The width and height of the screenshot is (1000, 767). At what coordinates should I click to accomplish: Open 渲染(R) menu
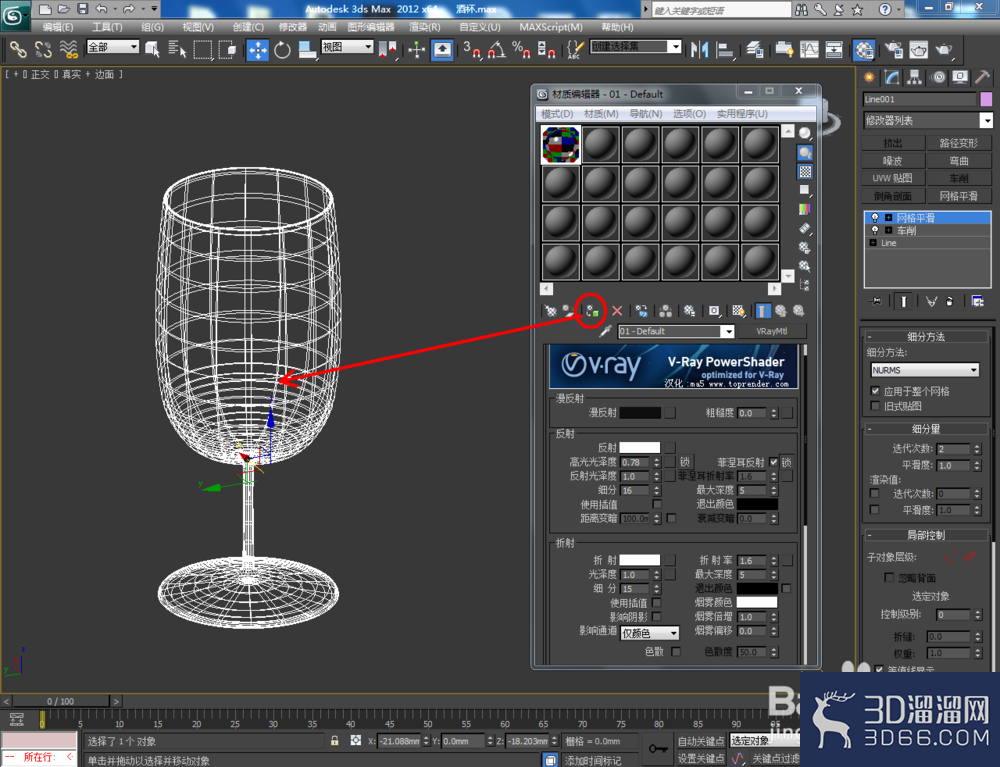click(424, 27)
